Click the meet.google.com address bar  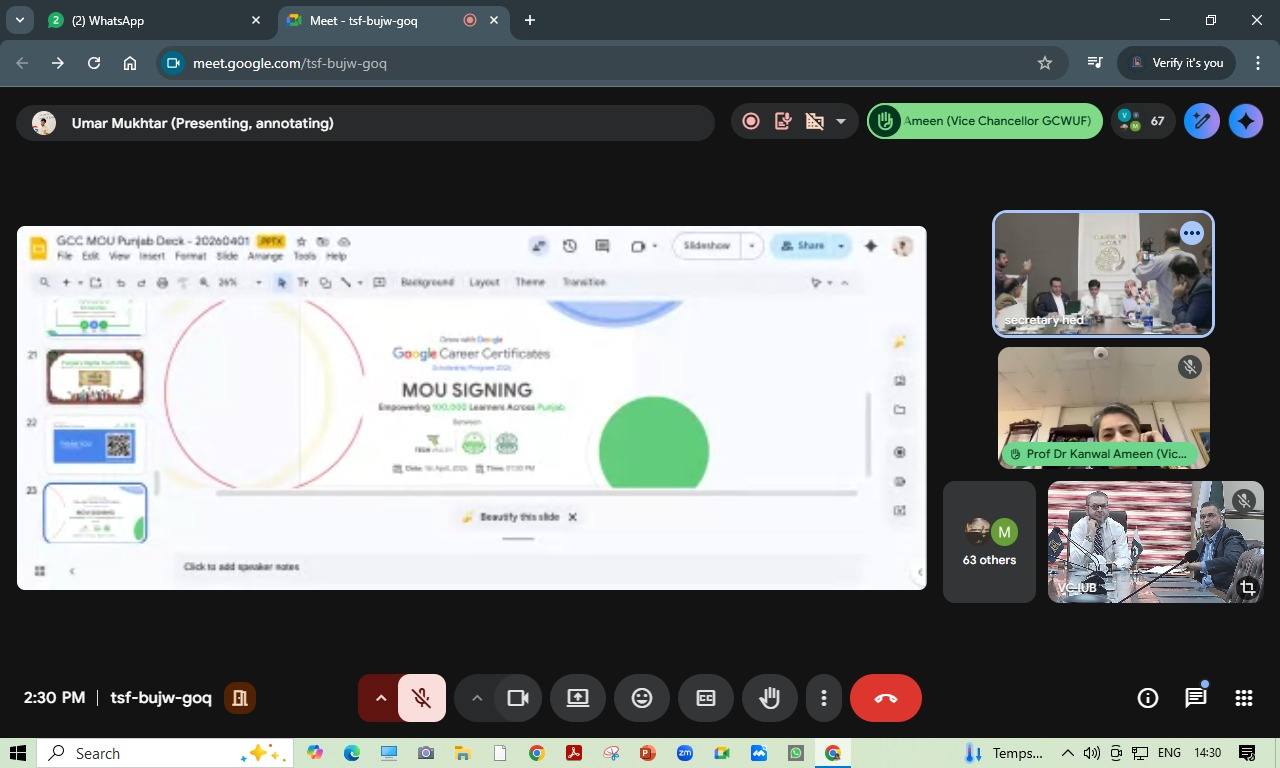click(x=600, y=63)
